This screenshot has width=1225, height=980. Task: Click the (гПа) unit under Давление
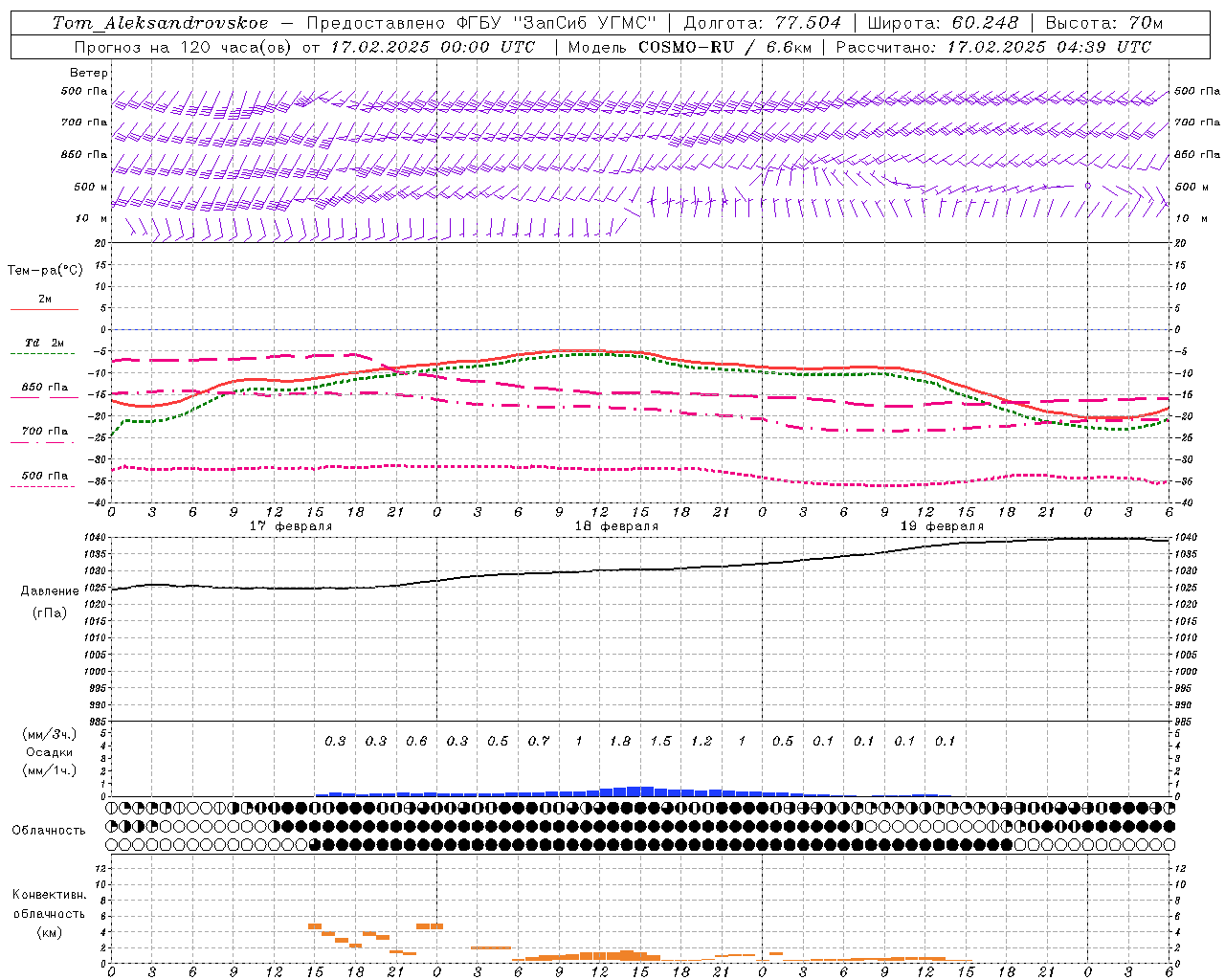point(50,612)
